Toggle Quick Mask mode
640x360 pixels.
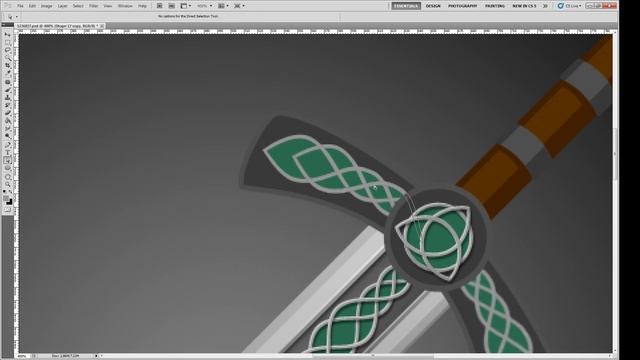click(7, 209)
